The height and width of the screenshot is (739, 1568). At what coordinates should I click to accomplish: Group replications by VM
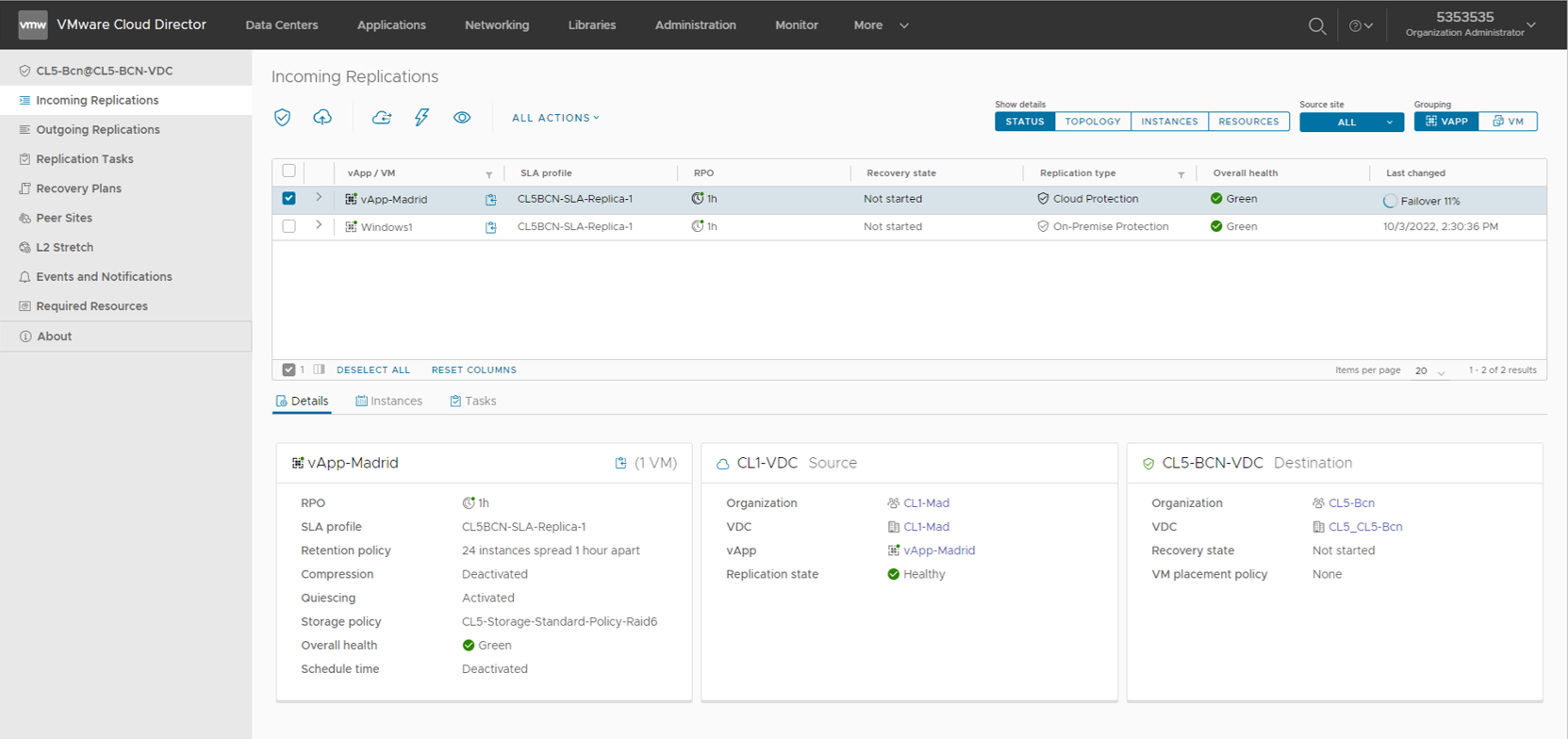point(1508,122)
